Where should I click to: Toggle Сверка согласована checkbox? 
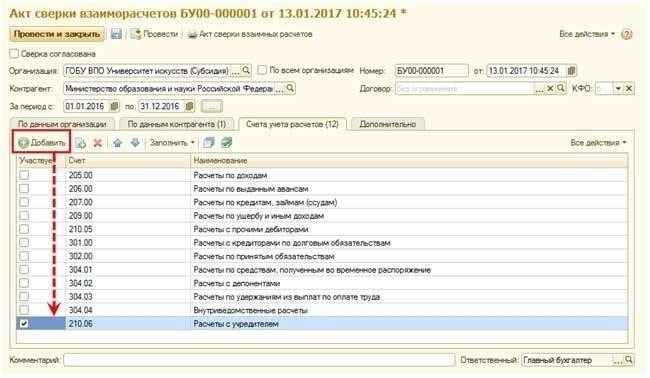coord(15,53)
